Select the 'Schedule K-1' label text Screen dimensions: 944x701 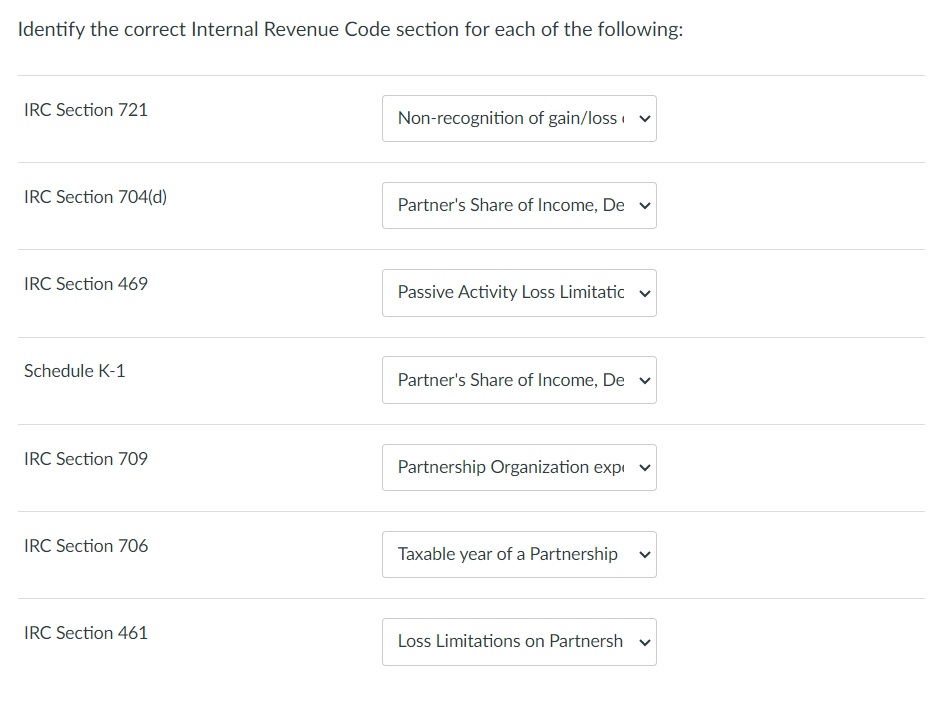(x=74, y=371)
